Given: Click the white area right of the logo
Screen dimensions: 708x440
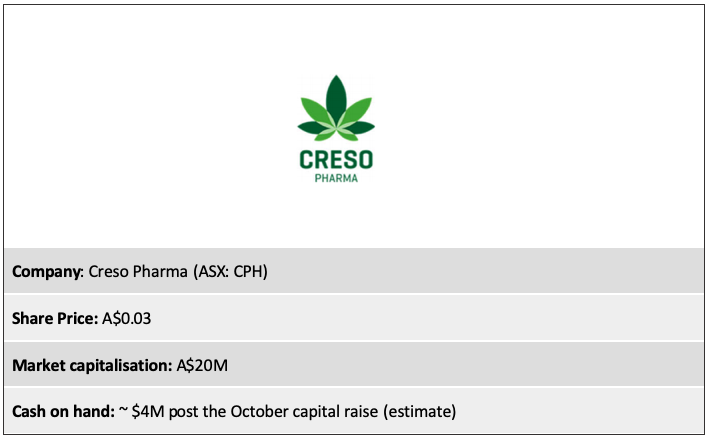Looking at the screenshot, I should [x=537, y=126].
